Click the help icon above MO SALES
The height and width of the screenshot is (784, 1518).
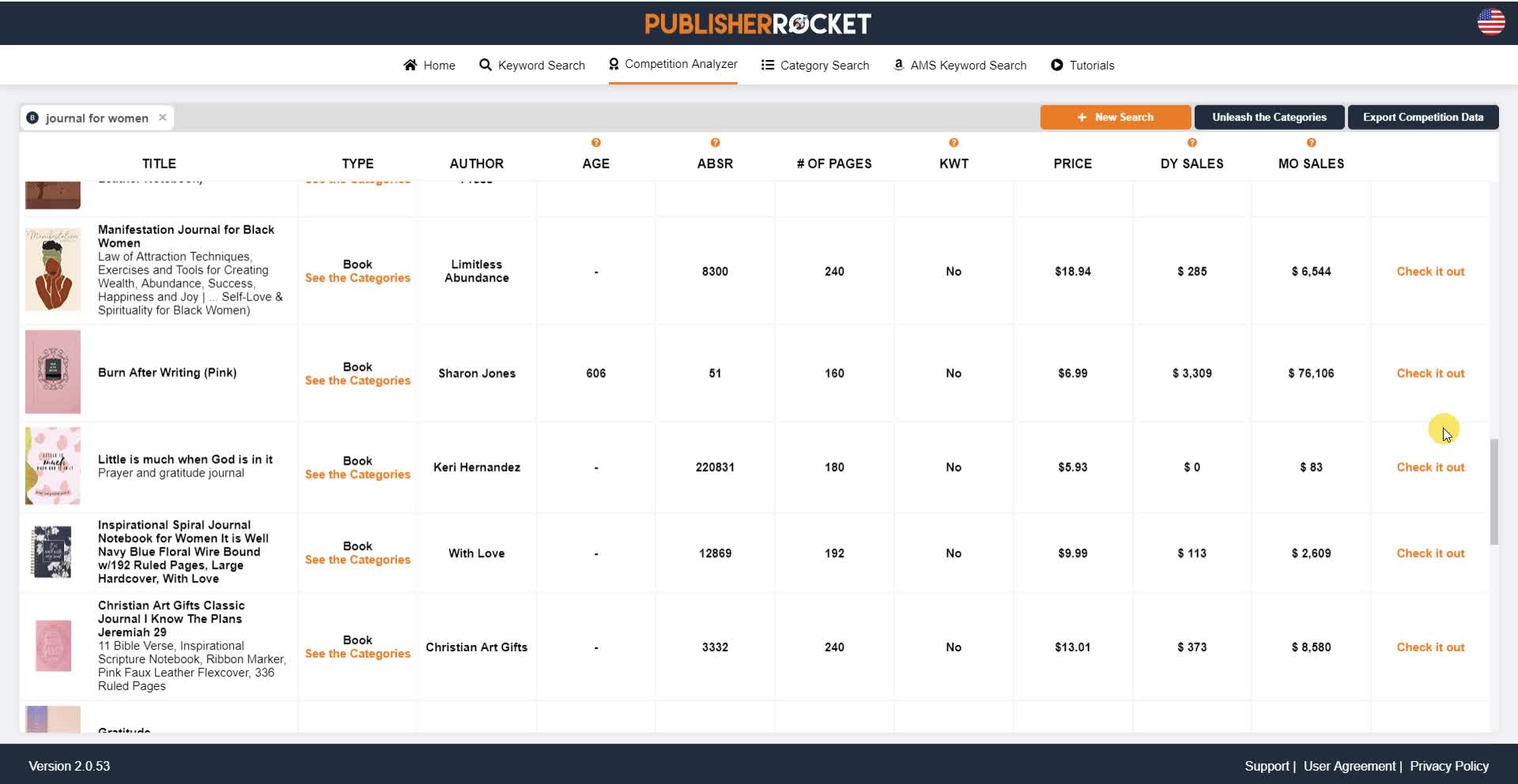[x=1311, y=142]
